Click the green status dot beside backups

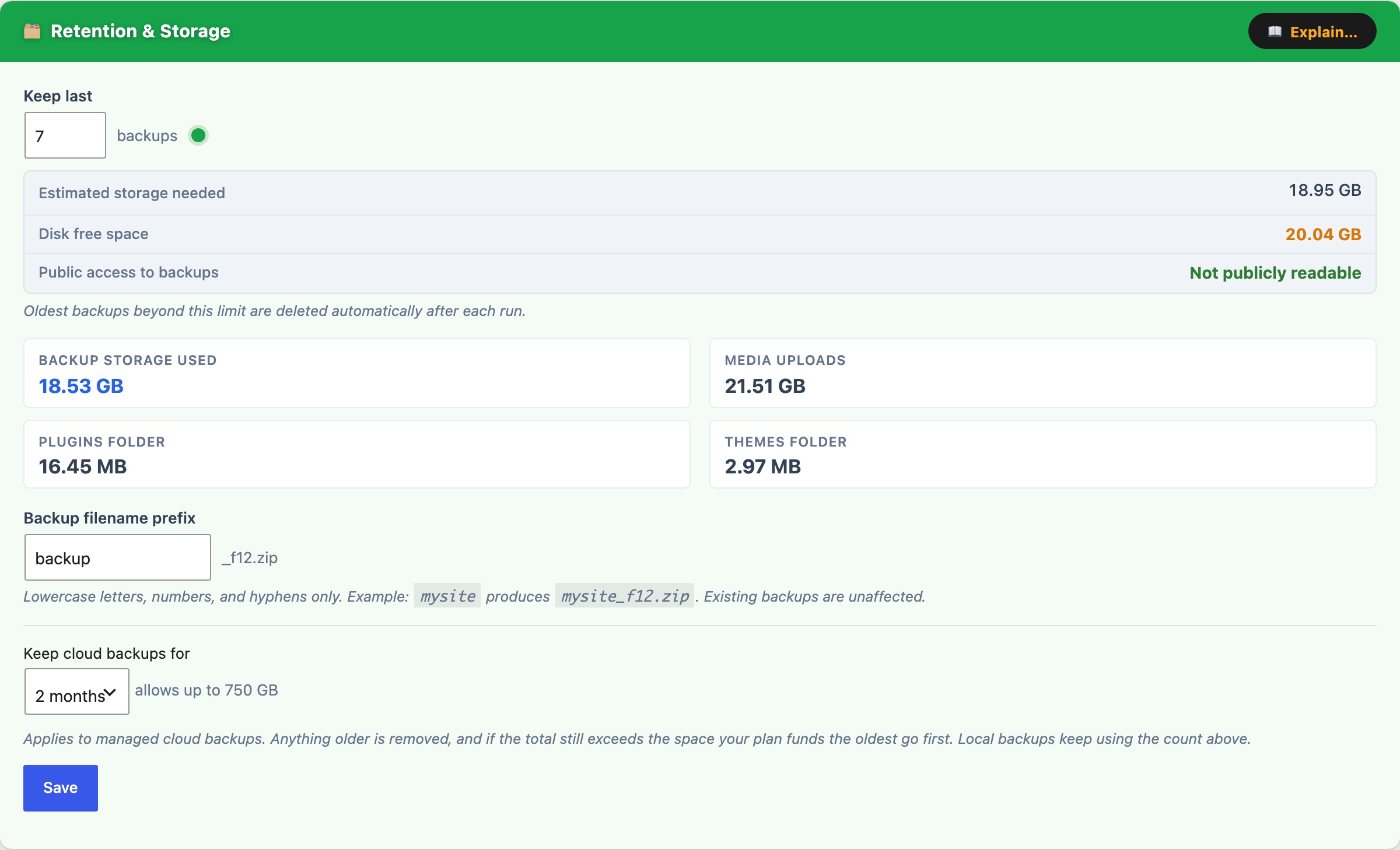[198, 135]
